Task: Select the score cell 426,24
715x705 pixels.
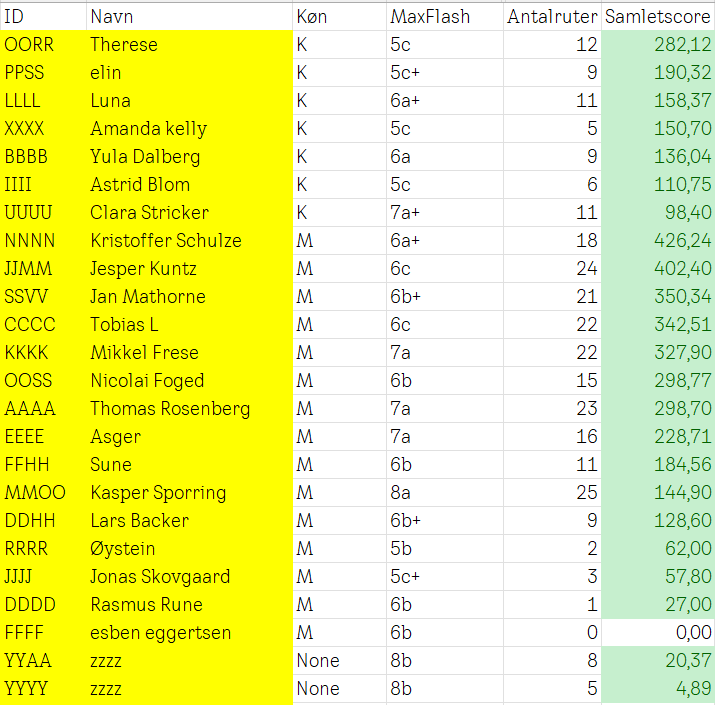Action: click(658, 241)
